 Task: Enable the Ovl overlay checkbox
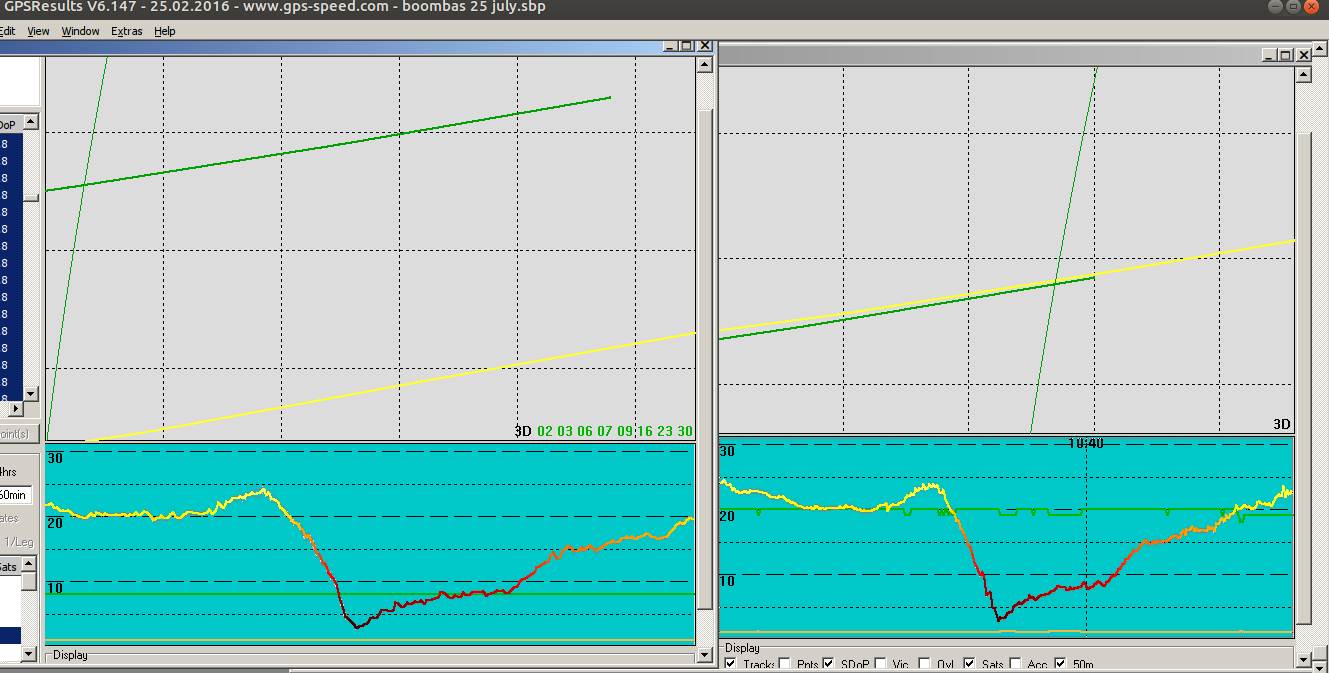pos(923,663)
